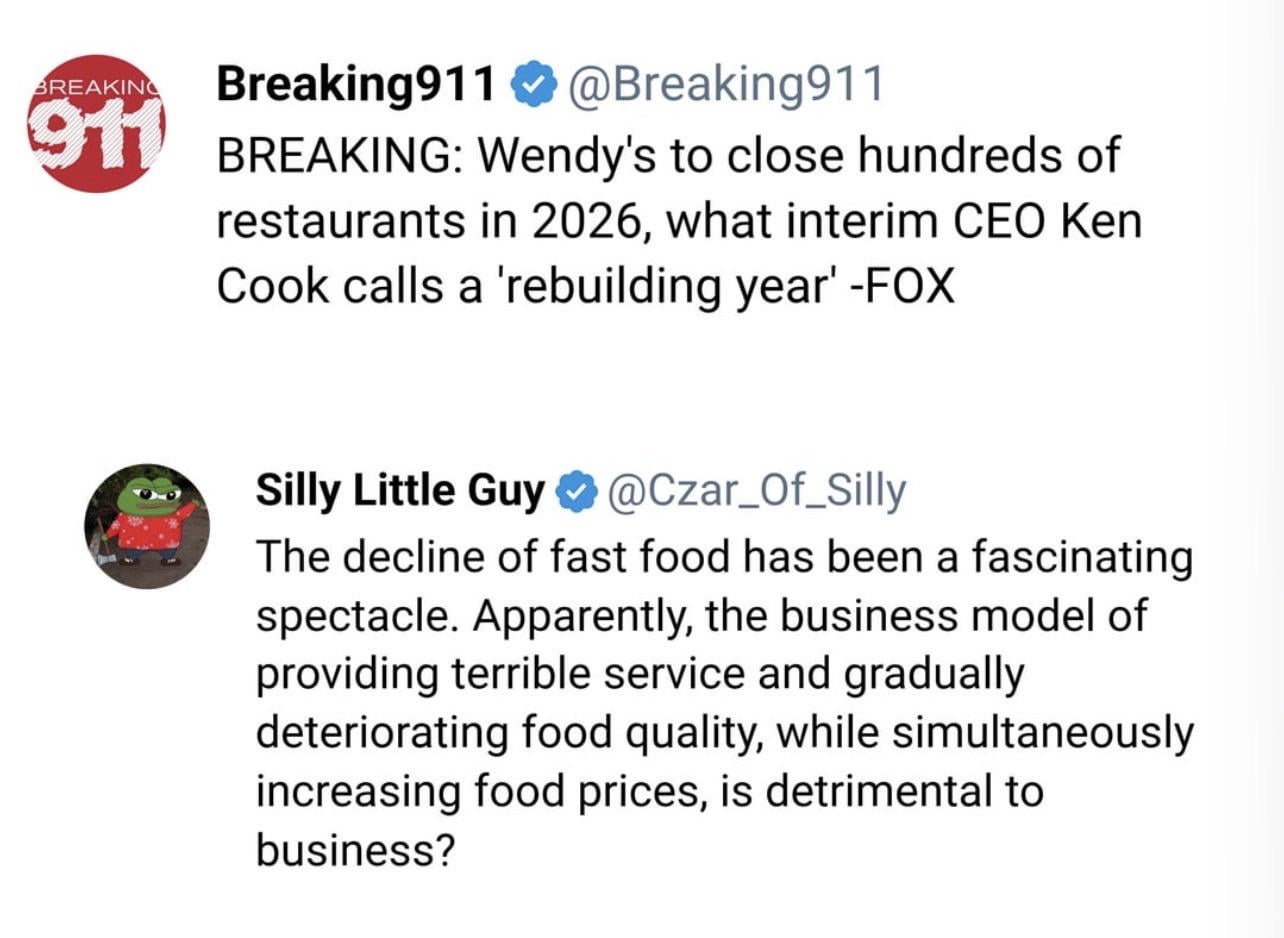Screen dimensions: 1284x938
Task: Click the verified badge beside Silly Little Guy
Action: [575, 492]
